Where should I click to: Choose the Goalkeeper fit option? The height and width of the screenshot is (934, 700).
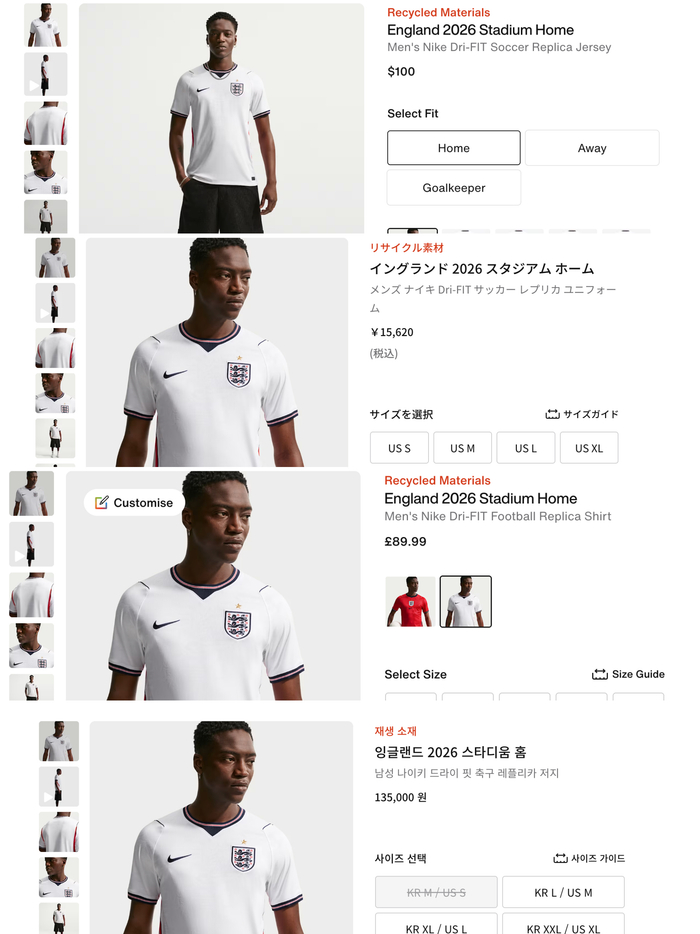453,187
